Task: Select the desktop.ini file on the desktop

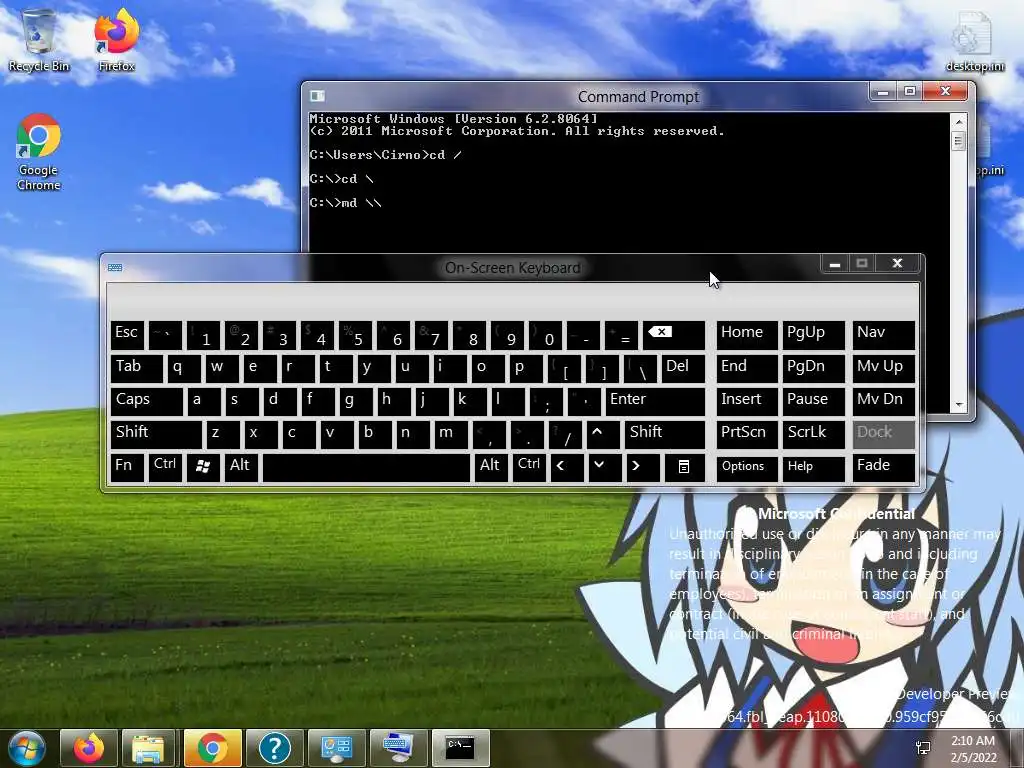Action: click(x=974, y=40)
